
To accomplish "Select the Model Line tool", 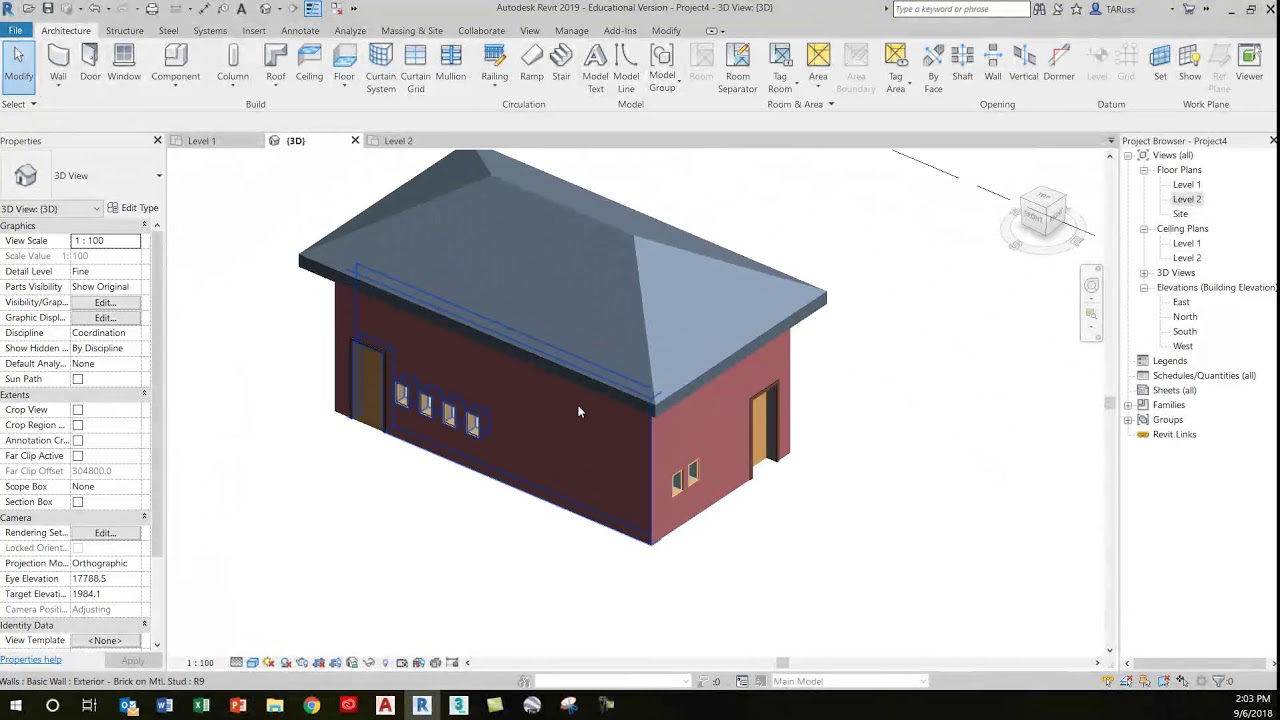I will (626, 68).
